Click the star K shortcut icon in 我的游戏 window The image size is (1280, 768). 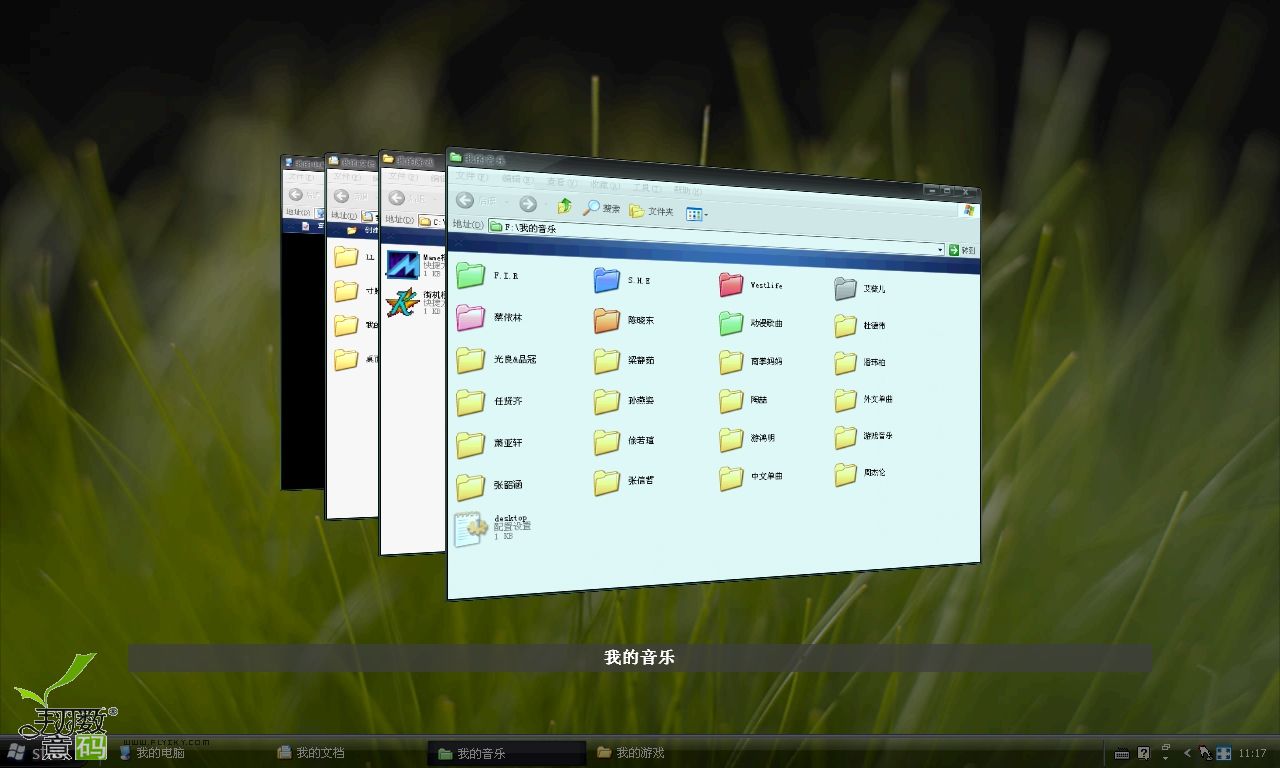[x=403, y=302]
